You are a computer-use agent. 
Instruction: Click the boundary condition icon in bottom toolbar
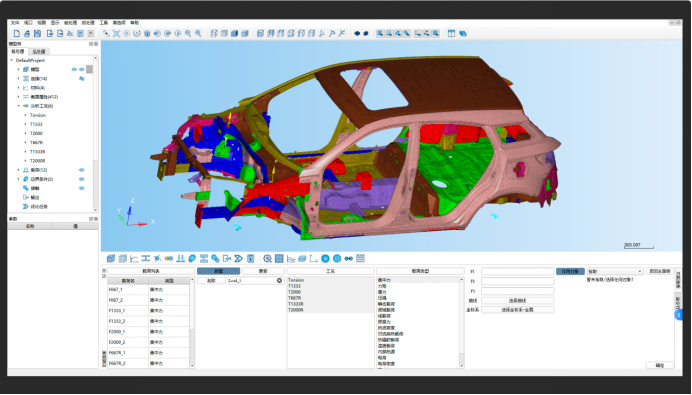click(x=192, y=258)
